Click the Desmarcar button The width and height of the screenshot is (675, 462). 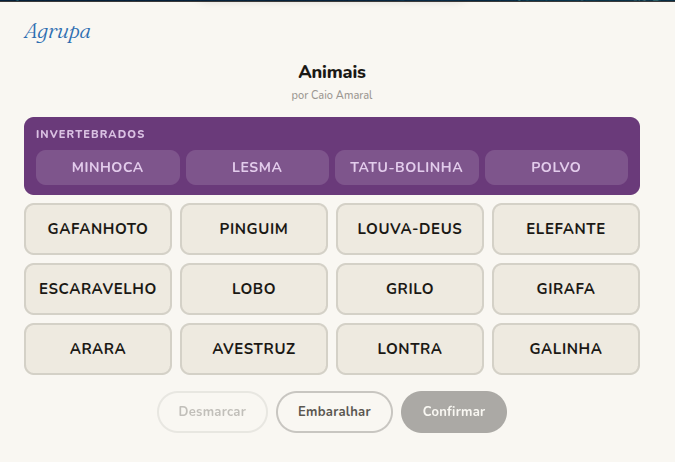[x=212, y=412]
